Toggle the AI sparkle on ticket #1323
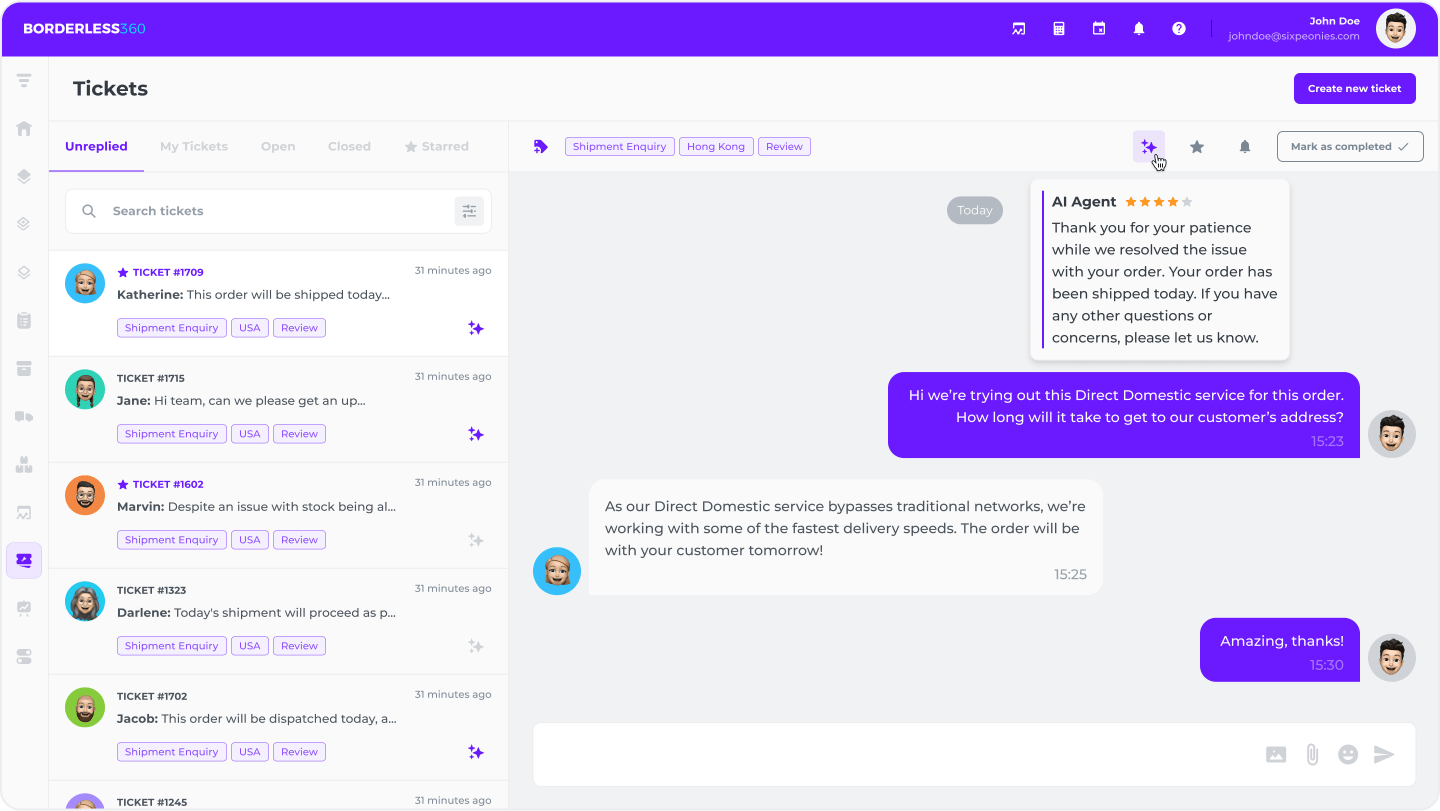1440x811 pixels. 476,646
